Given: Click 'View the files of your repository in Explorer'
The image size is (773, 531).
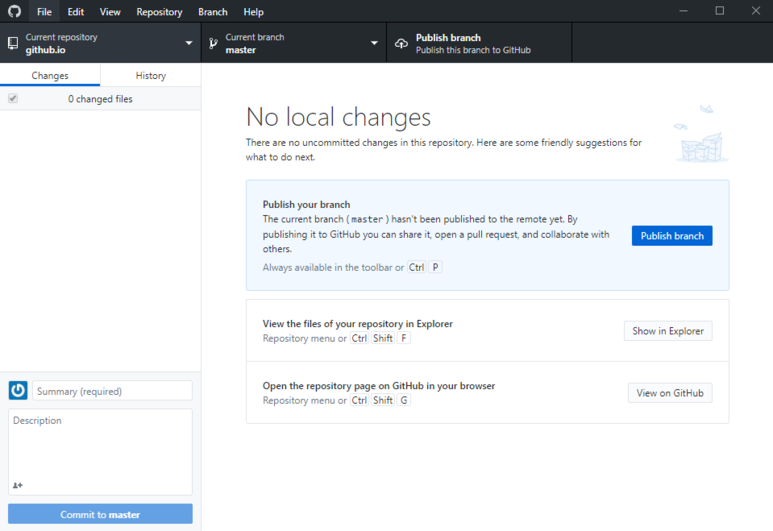Looking at the screenshot, I should point(357,323).
